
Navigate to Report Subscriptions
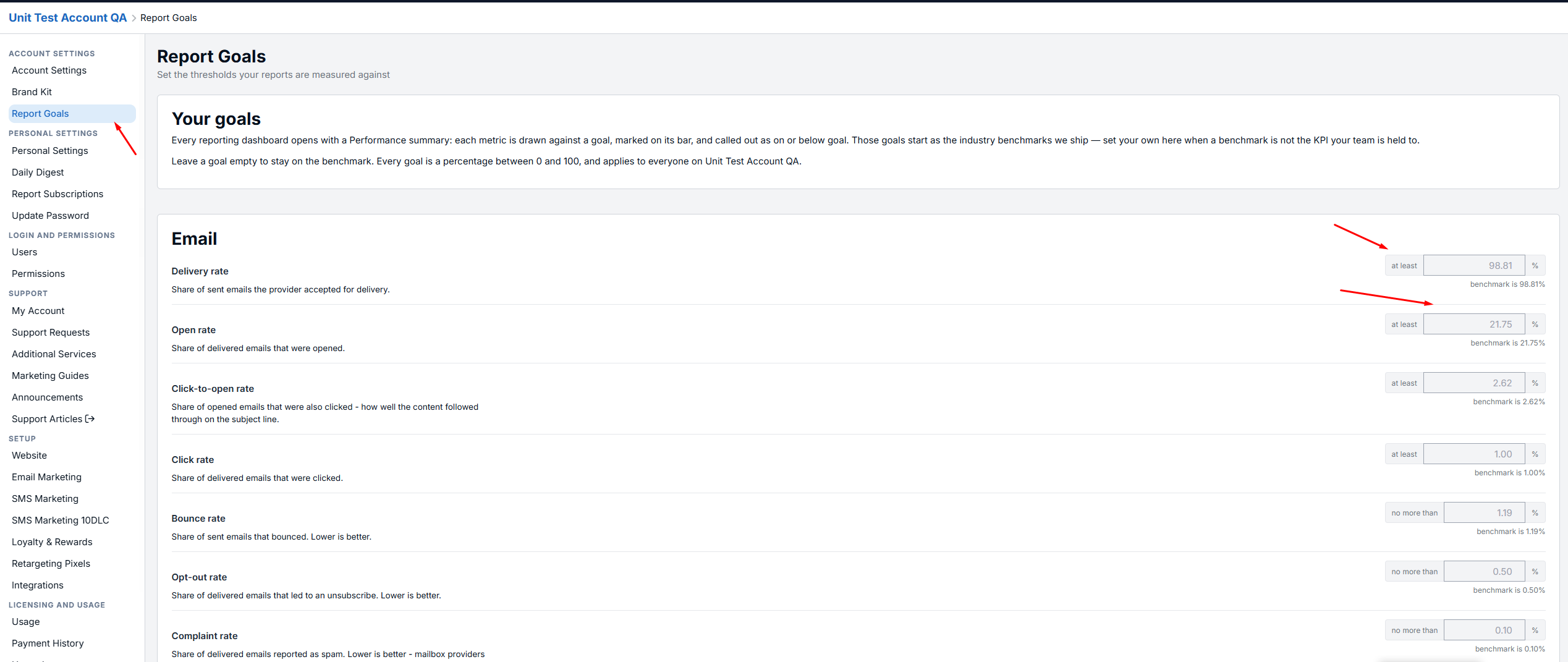pos(57,193)
